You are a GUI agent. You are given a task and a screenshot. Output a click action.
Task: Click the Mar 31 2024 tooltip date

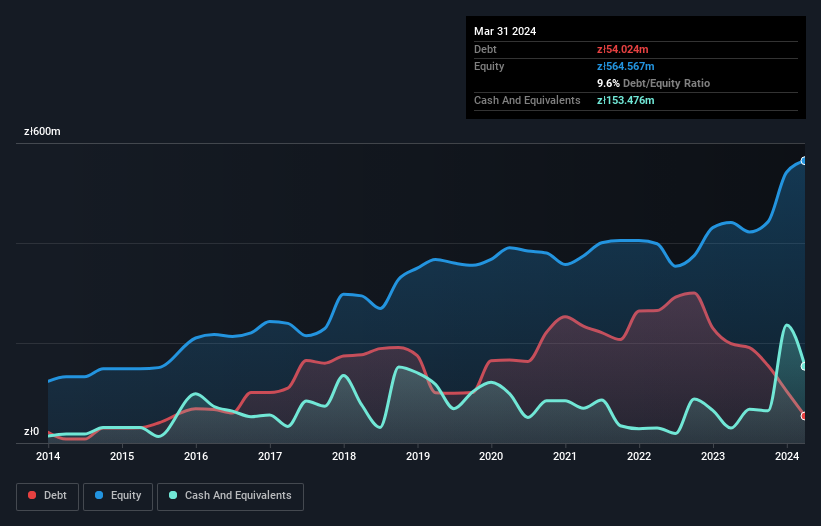pyautogui.click(x=505, y=31)
